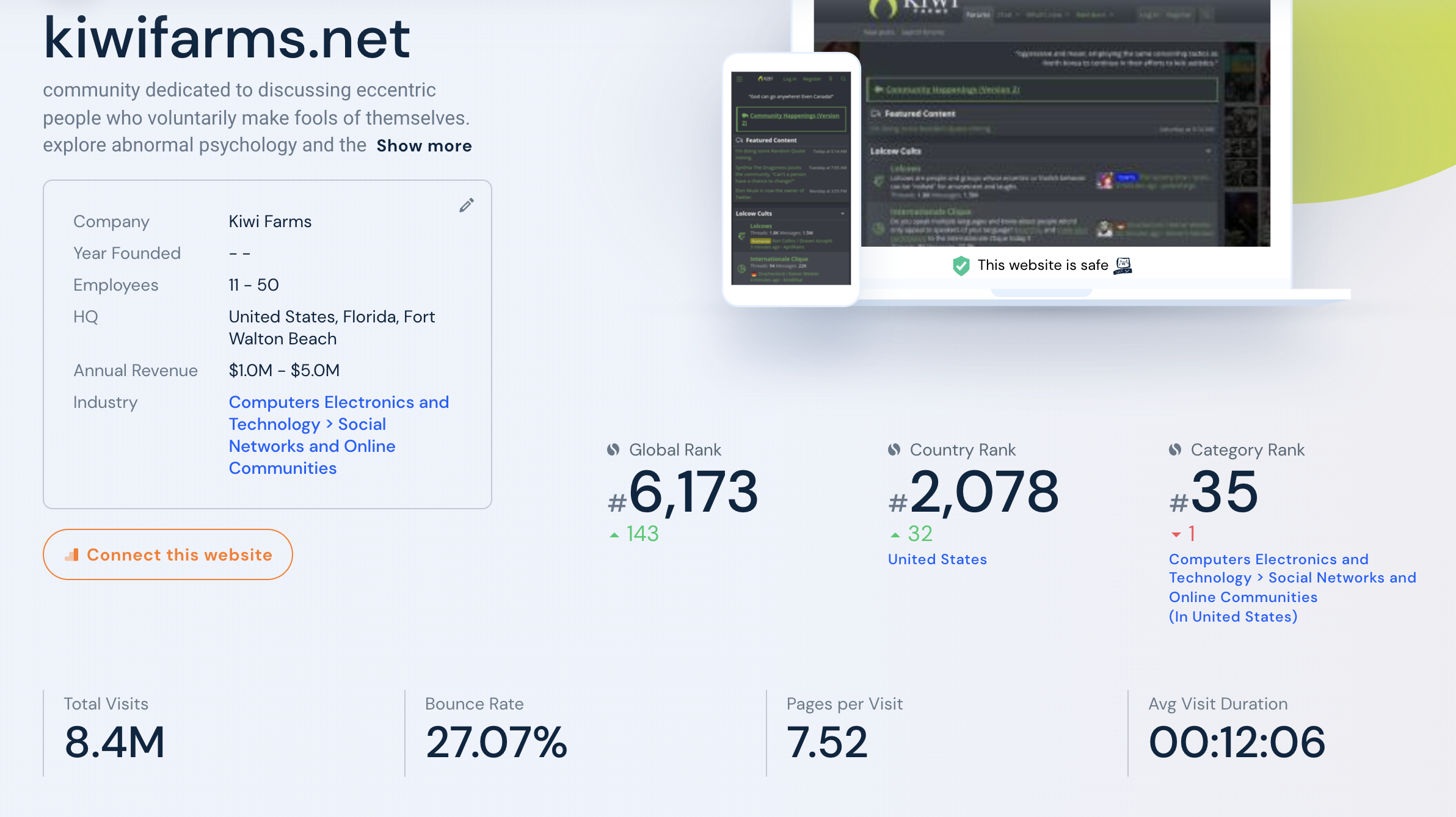The width and height of the screenshot is (1456, 817).
Task: Click the HQ label
Action: tap(86, 317)
